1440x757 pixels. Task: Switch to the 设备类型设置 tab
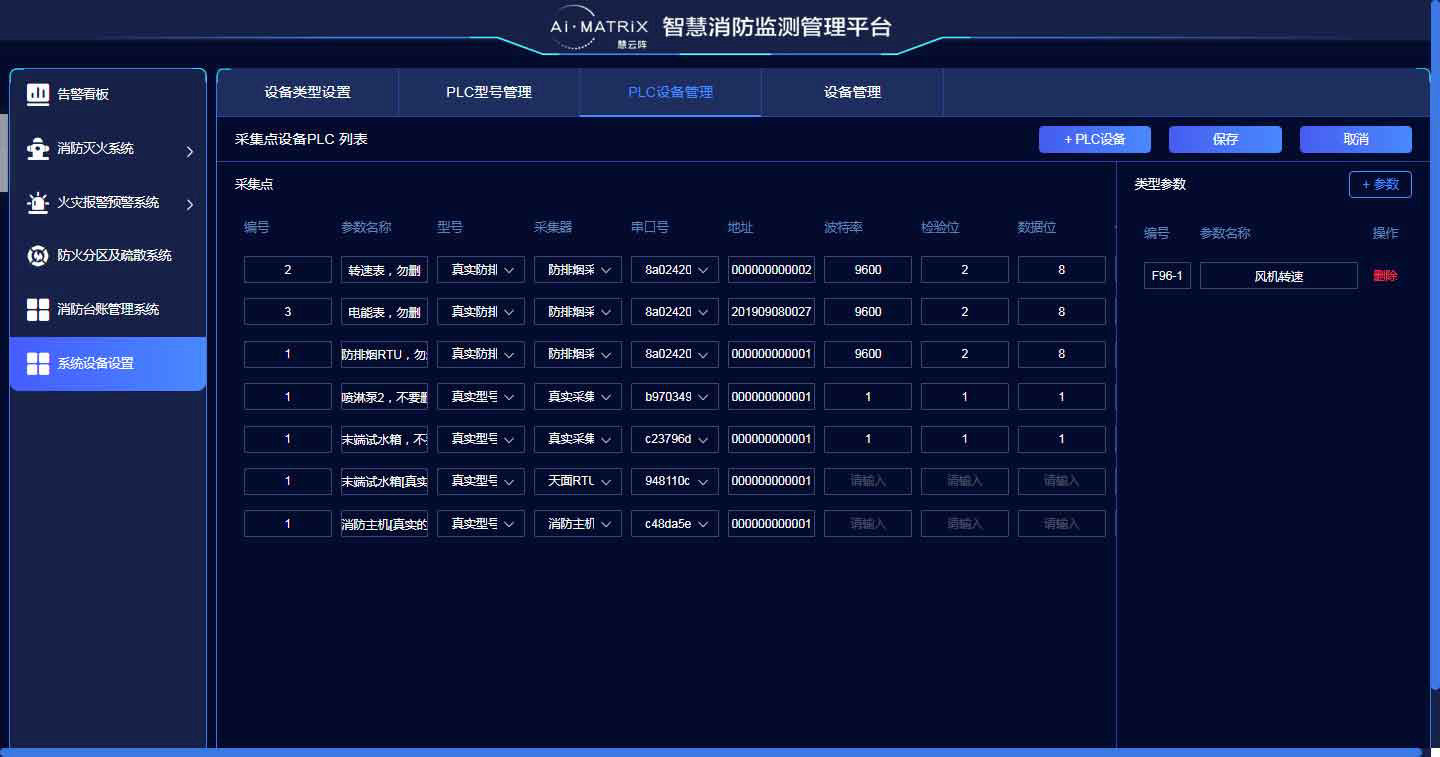pos(305,92)
